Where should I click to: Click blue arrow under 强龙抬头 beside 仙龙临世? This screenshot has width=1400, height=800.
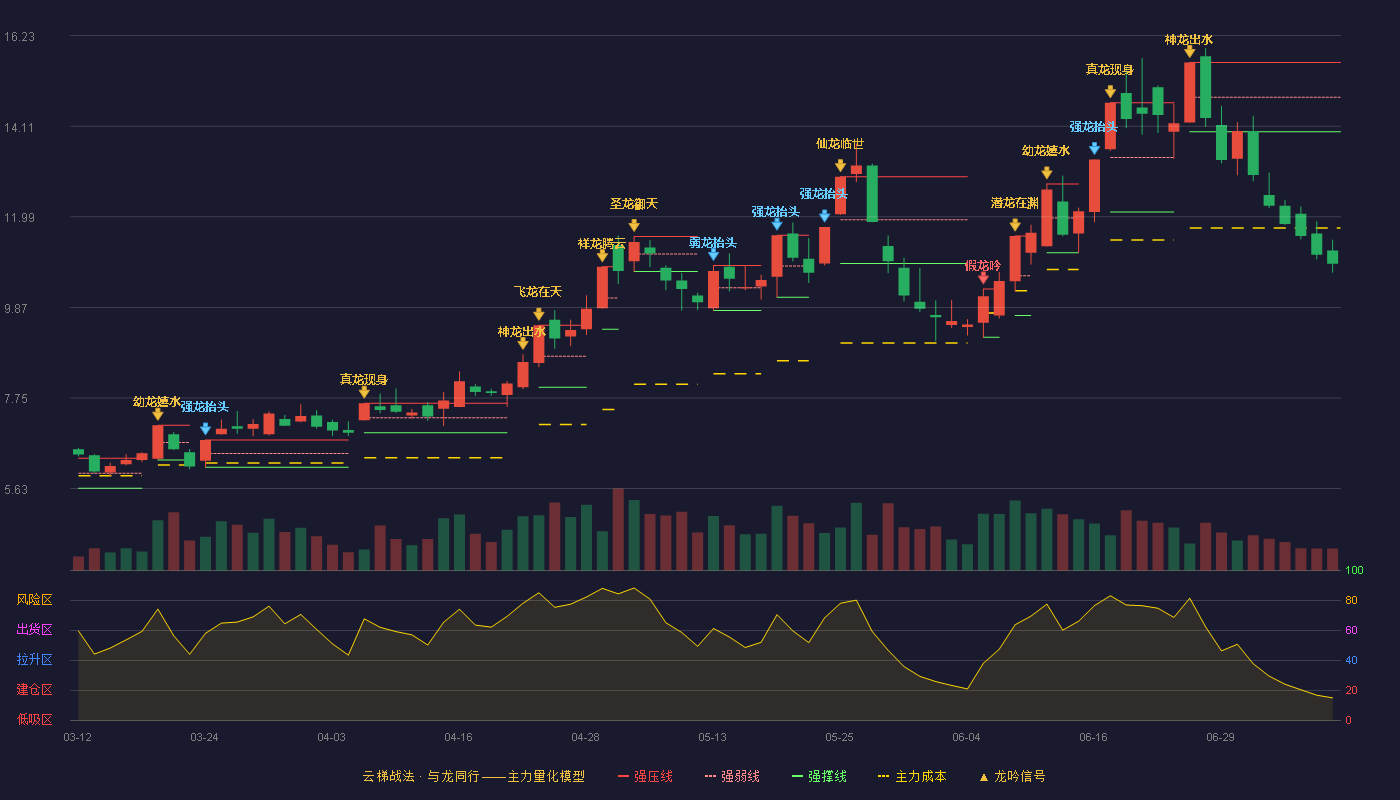coord(824,216)
